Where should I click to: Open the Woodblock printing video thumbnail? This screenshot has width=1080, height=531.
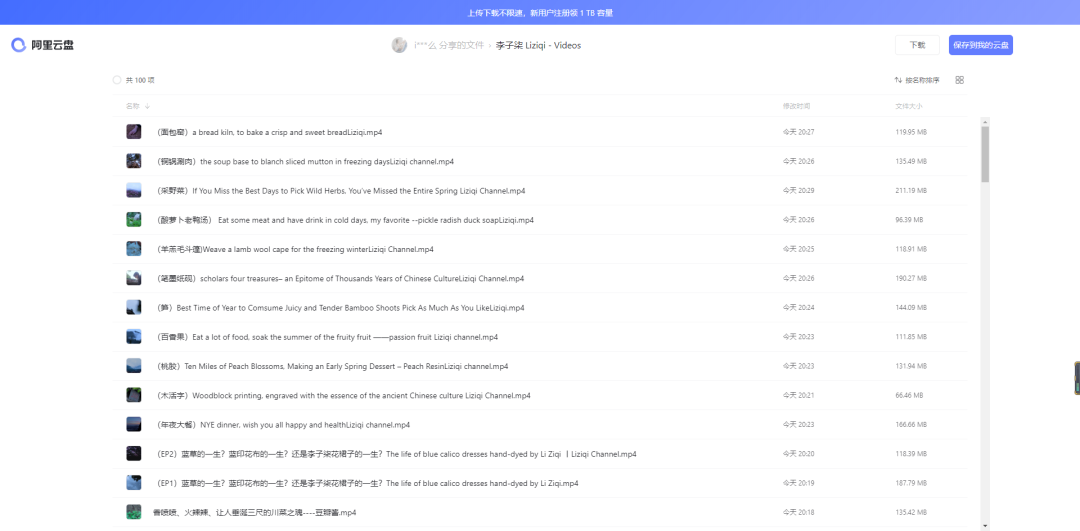134,395
